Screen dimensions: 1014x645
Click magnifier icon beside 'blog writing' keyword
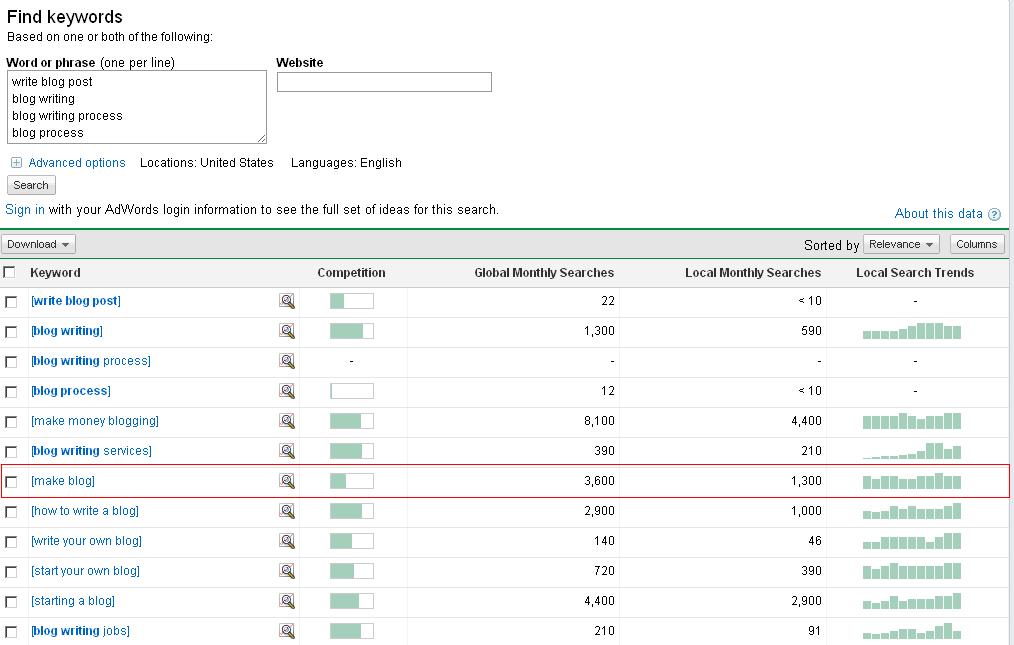[287, 331]
